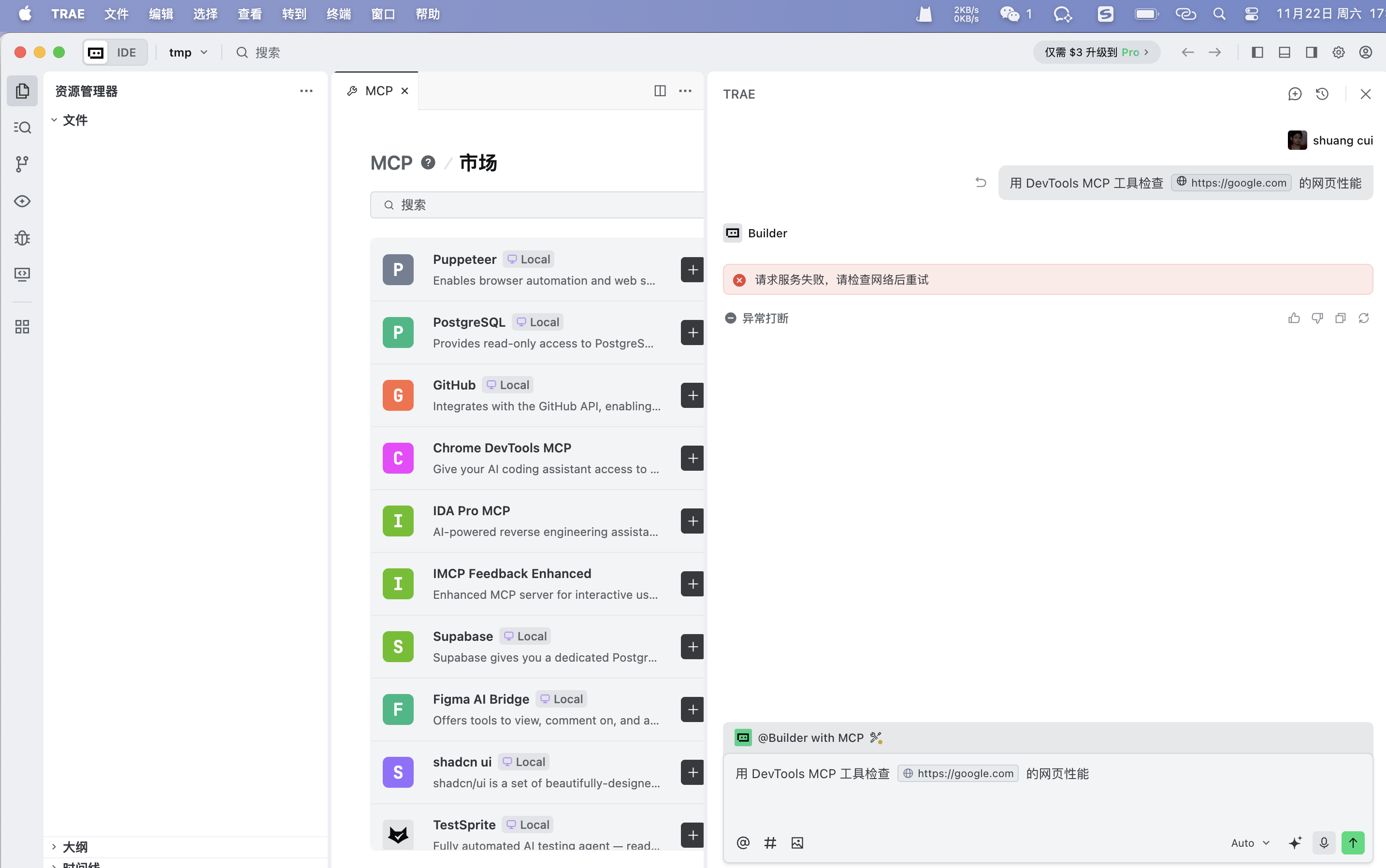
Task: Open chat history clock icon
Action: pos(1322,94)
